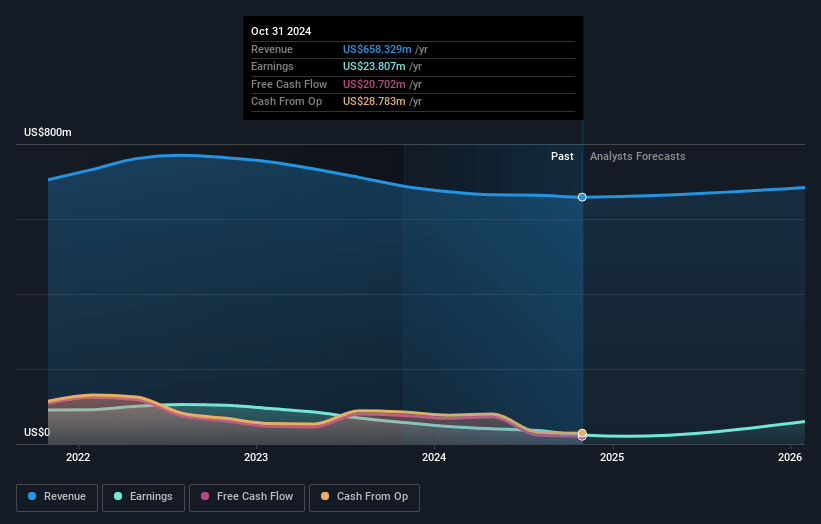Click the Cash From Op label in tooltip
This screenshot has width=821, height=524.
(x=286, y=102)
